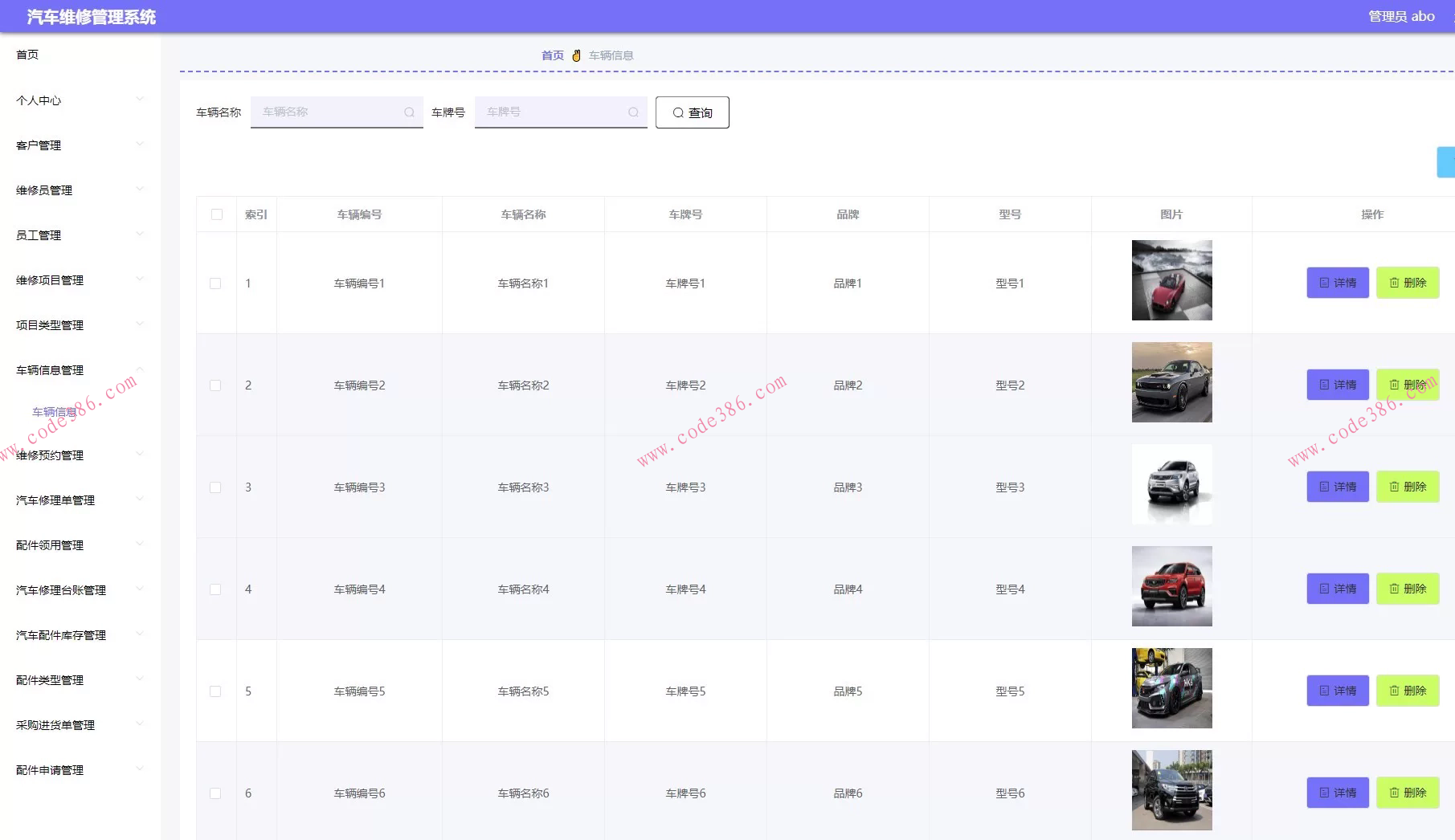This screenshot has width=1455, height=840.
Task: Click the magnifier icon in 车牌号 field
Action: point(633,112)
